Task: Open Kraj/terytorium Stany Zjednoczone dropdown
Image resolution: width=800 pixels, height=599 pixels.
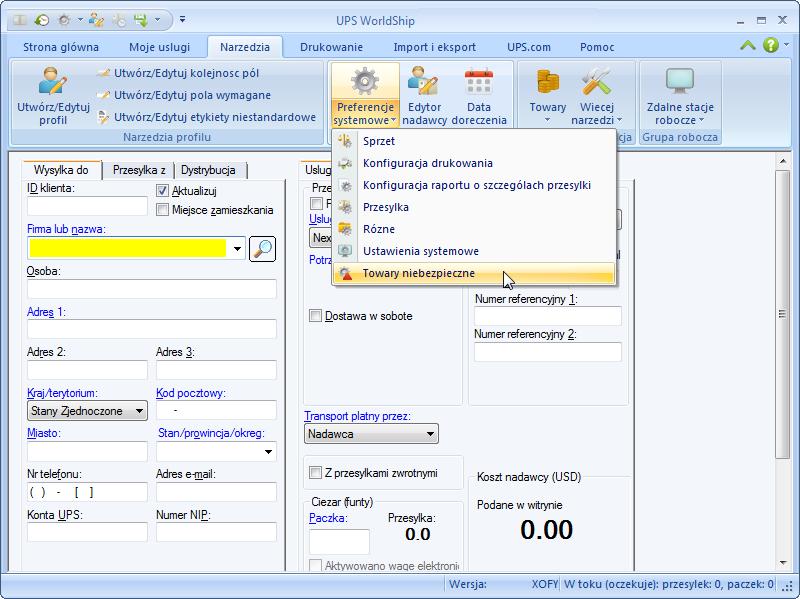Action: click(87, 411)
